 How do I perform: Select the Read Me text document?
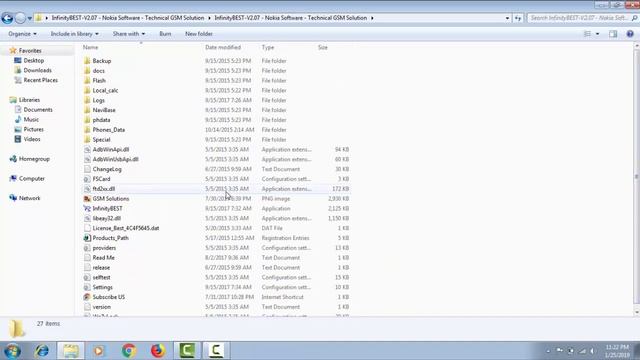tap(103, 258)
